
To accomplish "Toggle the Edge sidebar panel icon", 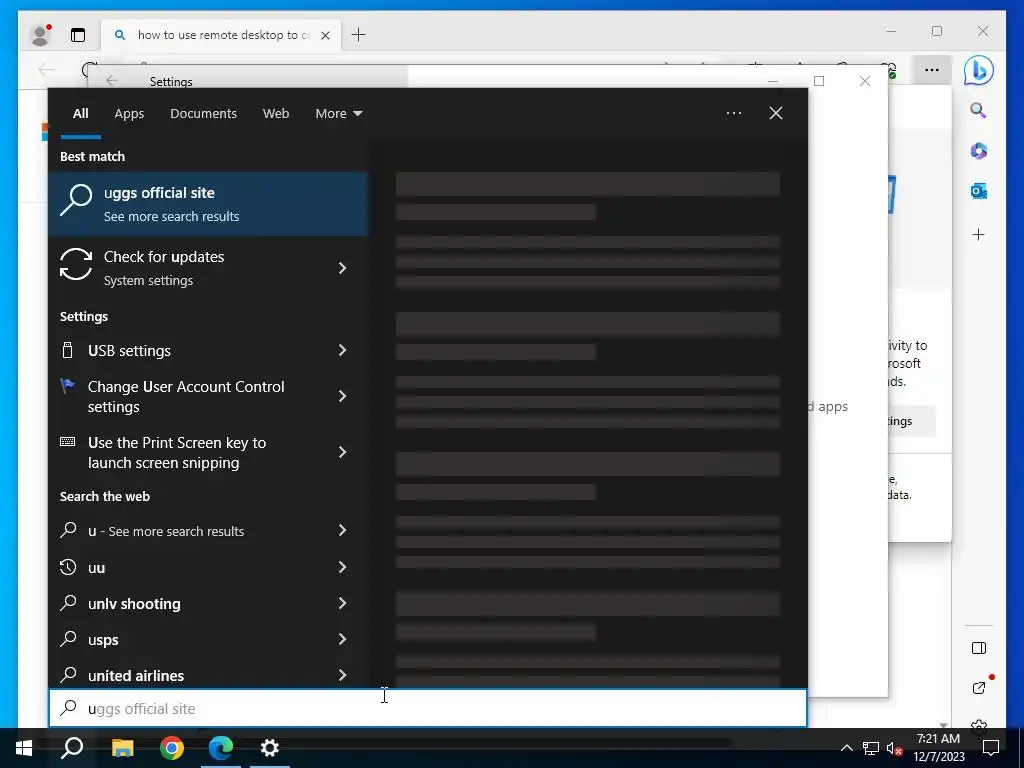I will pyautogui.click(x=978, y=648).
